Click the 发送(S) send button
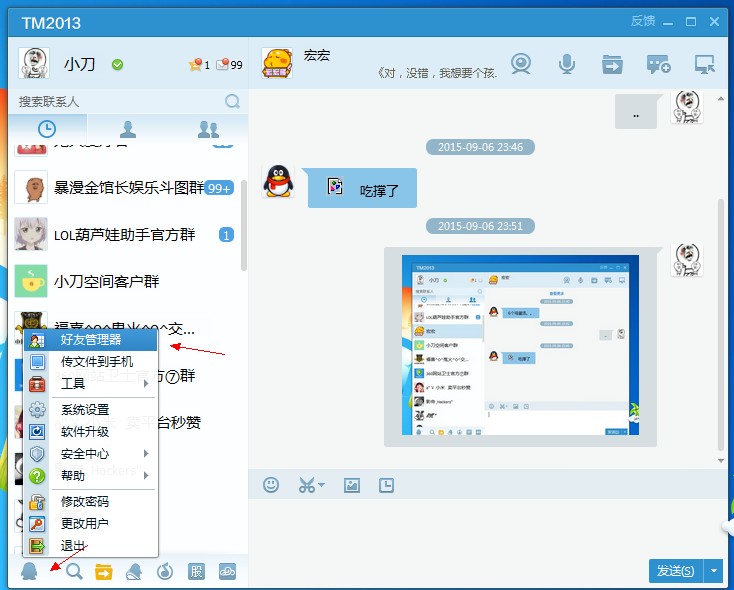 676,571
